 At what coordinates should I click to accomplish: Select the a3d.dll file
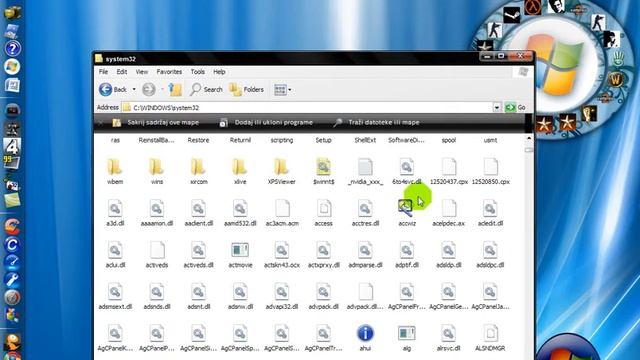[x=115, y=213]
